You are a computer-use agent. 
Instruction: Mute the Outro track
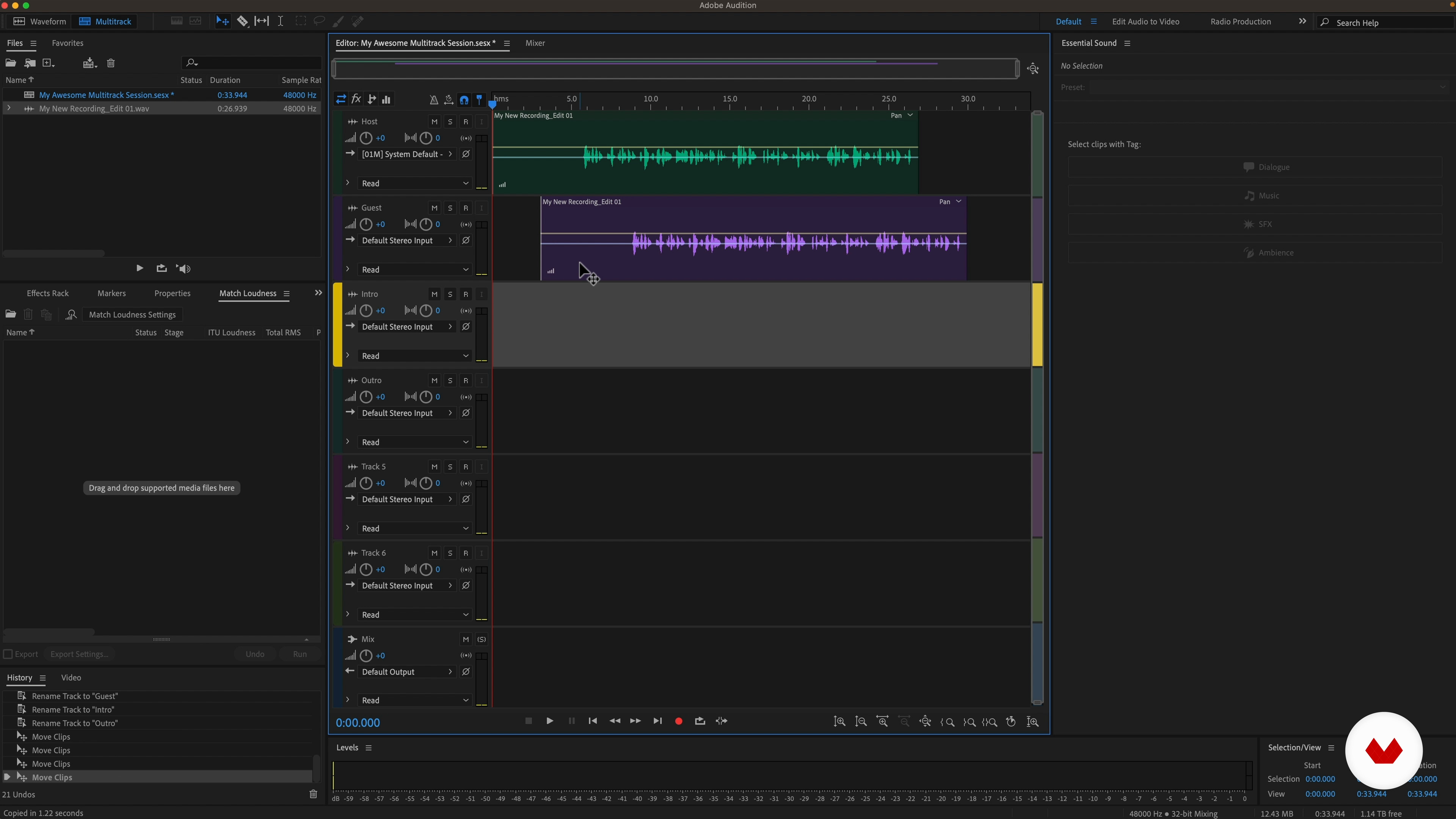[x=434, y=381]
